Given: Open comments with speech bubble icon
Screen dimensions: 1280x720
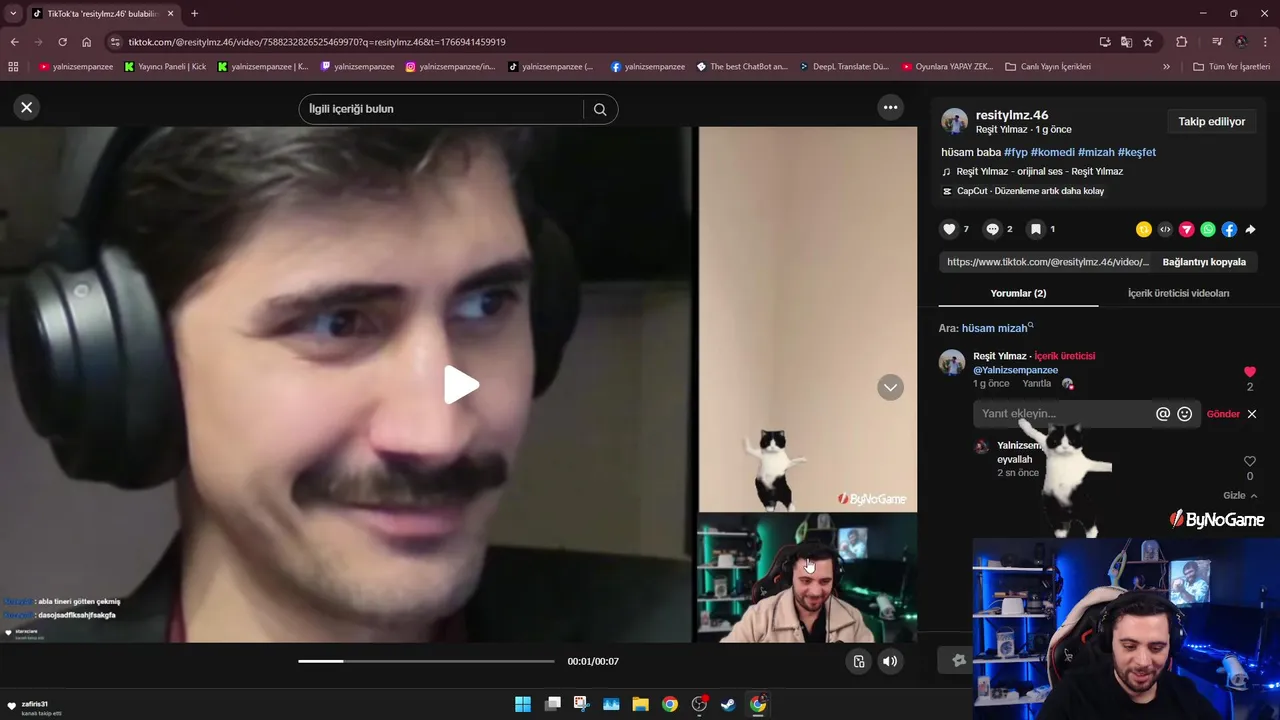Looking at the screenshot, I should [x=992, y=229].
